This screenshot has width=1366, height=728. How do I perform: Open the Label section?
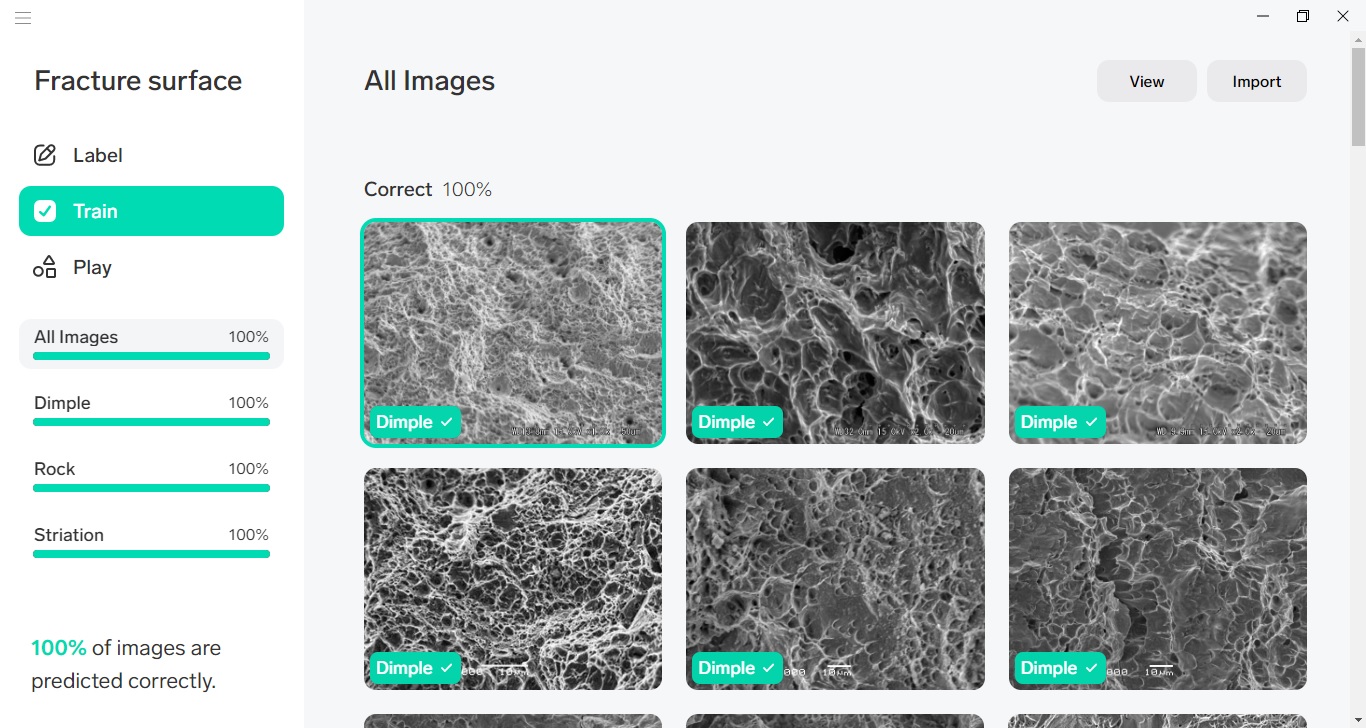(151, 155)
